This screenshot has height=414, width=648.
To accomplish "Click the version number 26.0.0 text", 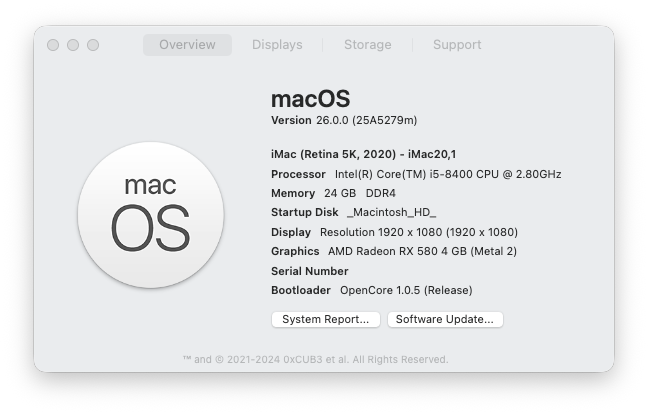I will coord(332,120).
